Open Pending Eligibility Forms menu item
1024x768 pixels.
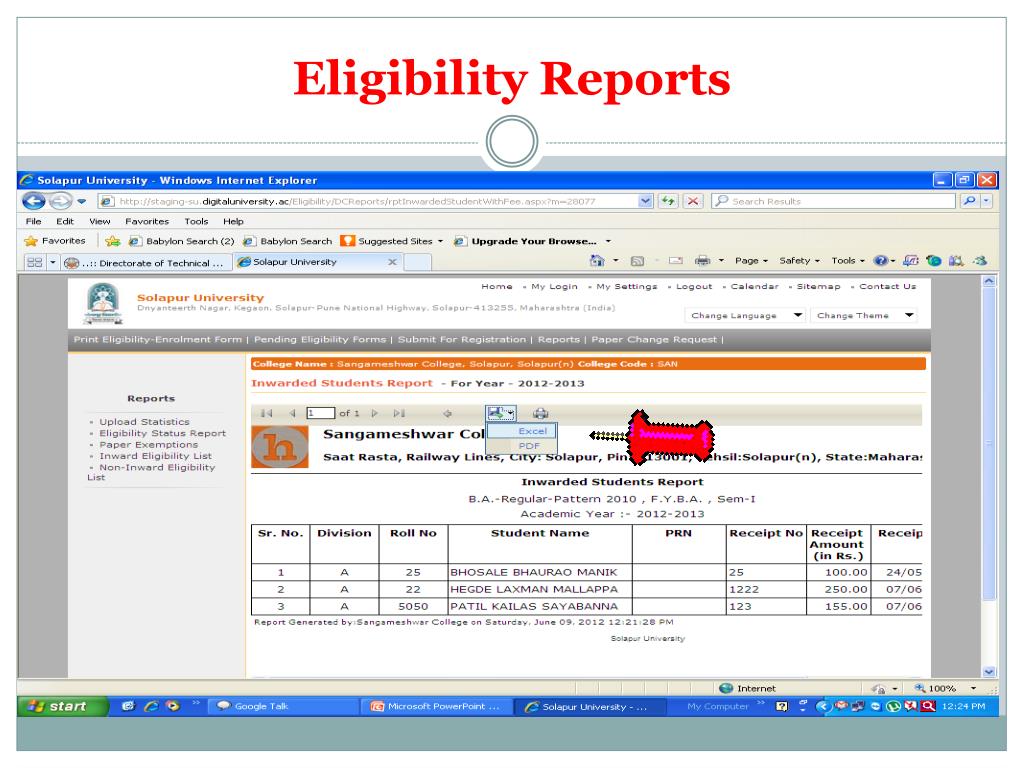[x=320, y=340]
